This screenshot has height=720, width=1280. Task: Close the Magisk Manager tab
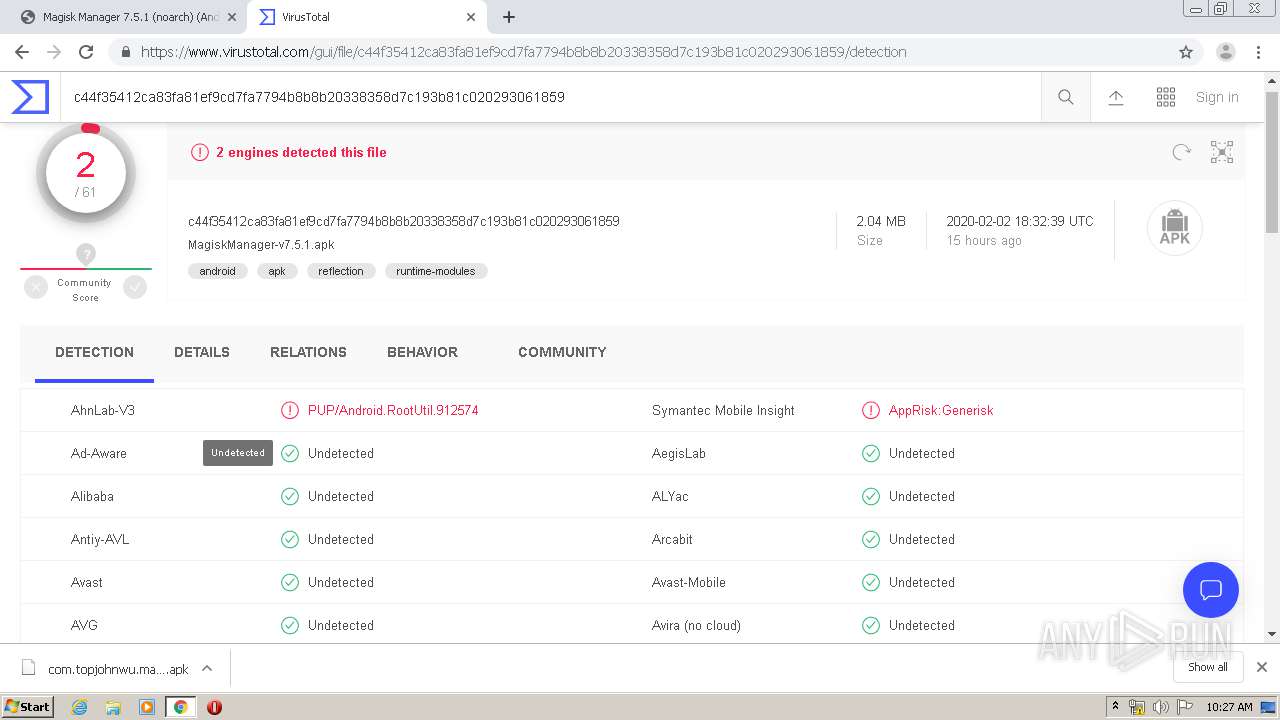coord(232,17)
